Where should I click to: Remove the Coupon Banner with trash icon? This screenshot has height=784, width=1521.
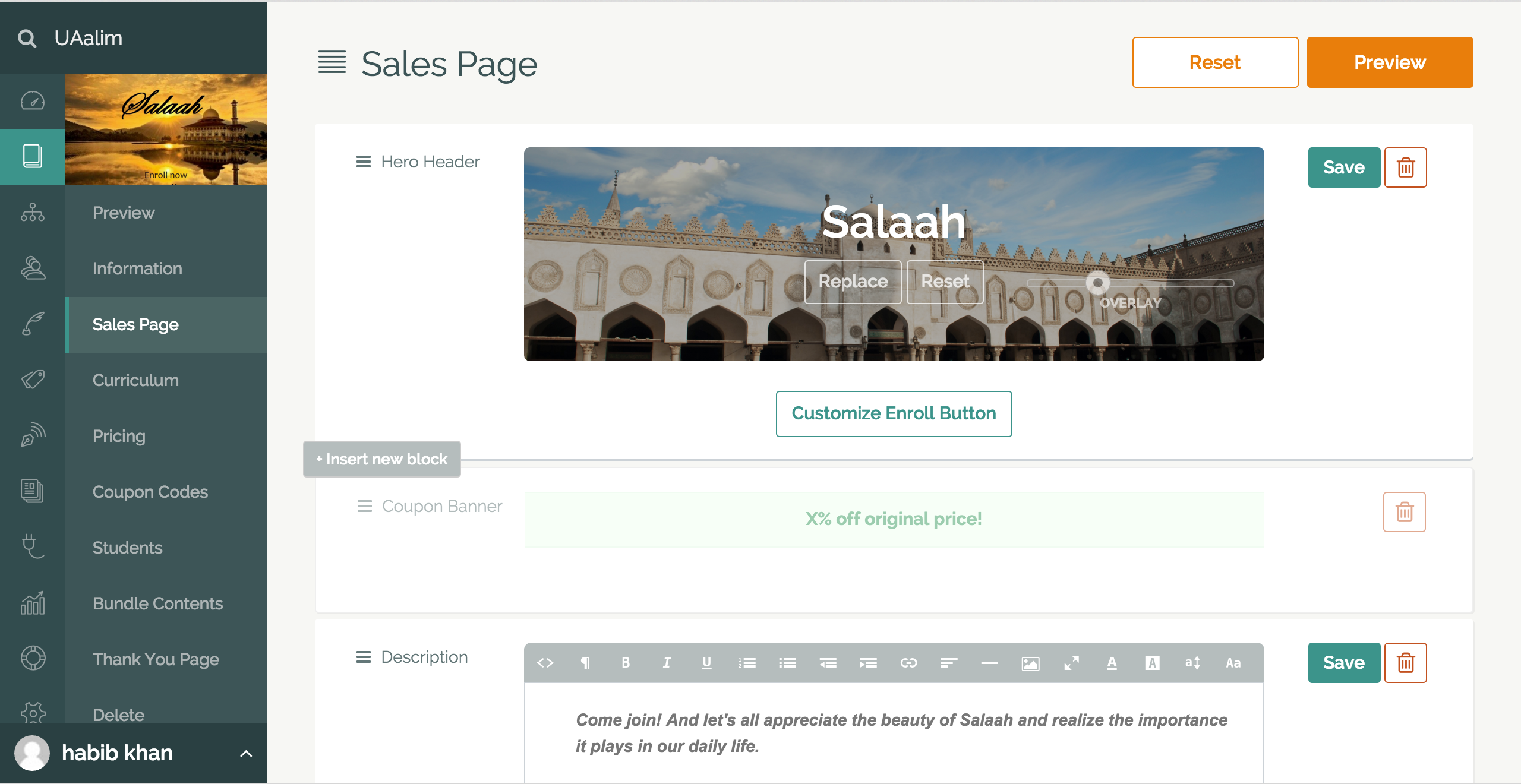click(1404, 512)
